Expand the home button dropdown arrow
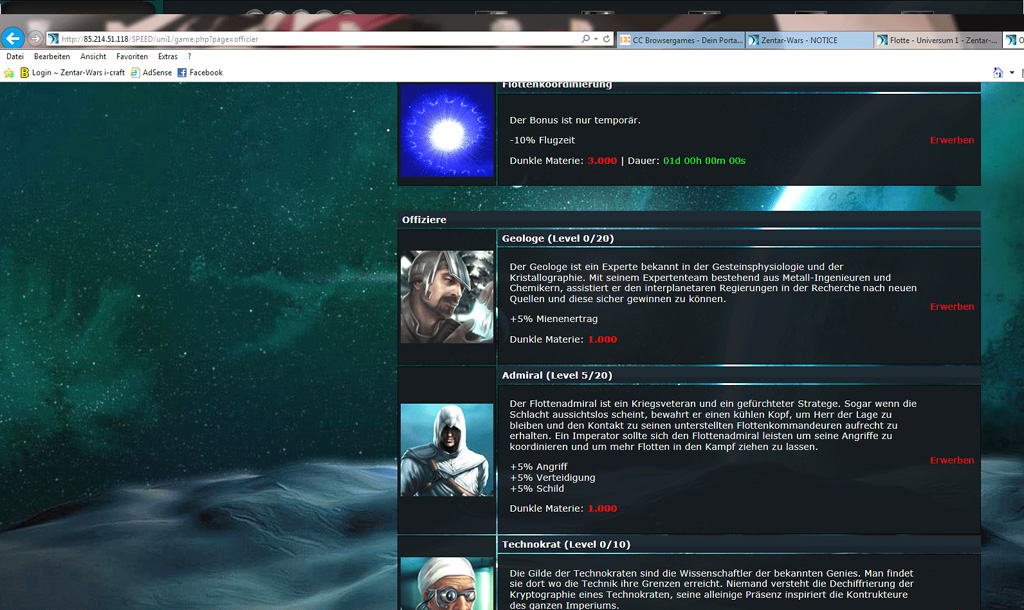1024x610 pixels. click(1012, 72)
